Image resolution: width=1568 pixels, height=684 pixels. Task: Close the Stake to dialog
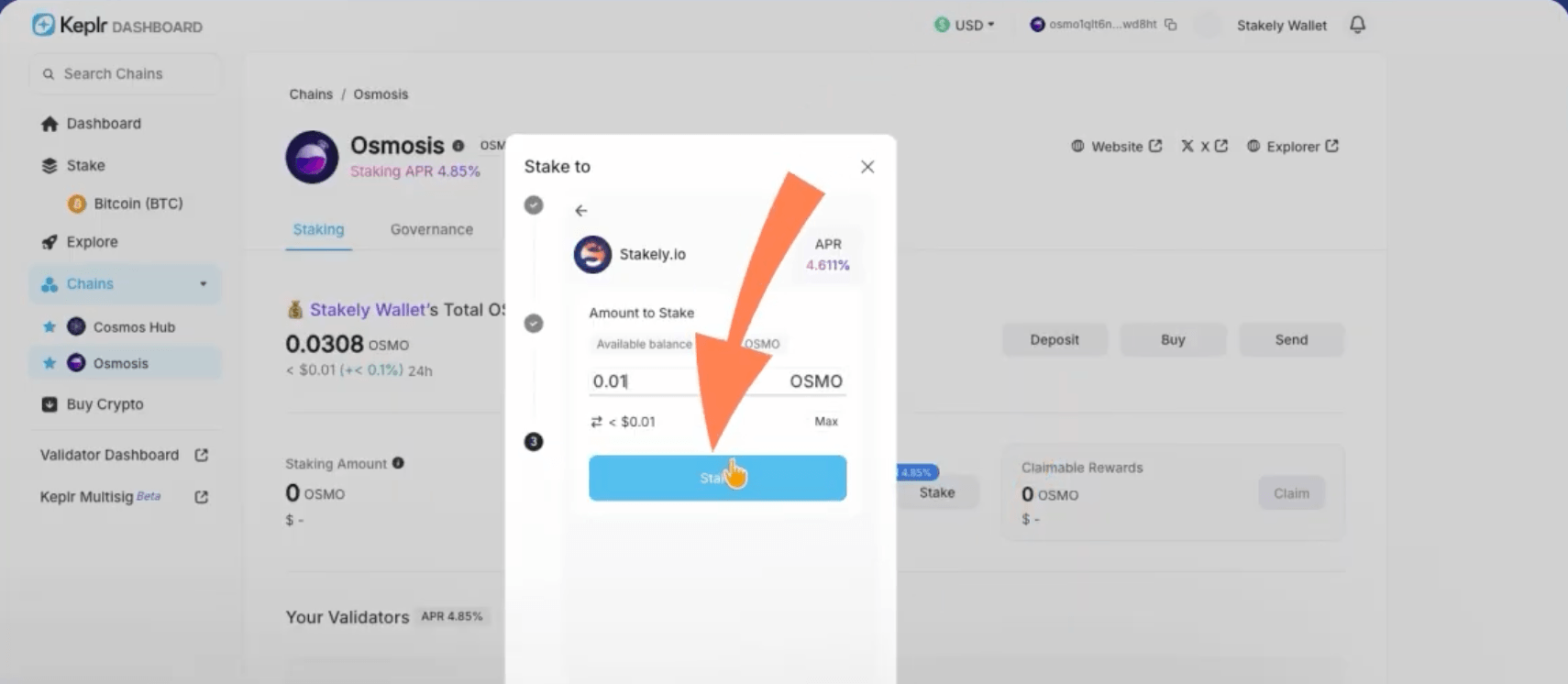click(x=867, y=167)
